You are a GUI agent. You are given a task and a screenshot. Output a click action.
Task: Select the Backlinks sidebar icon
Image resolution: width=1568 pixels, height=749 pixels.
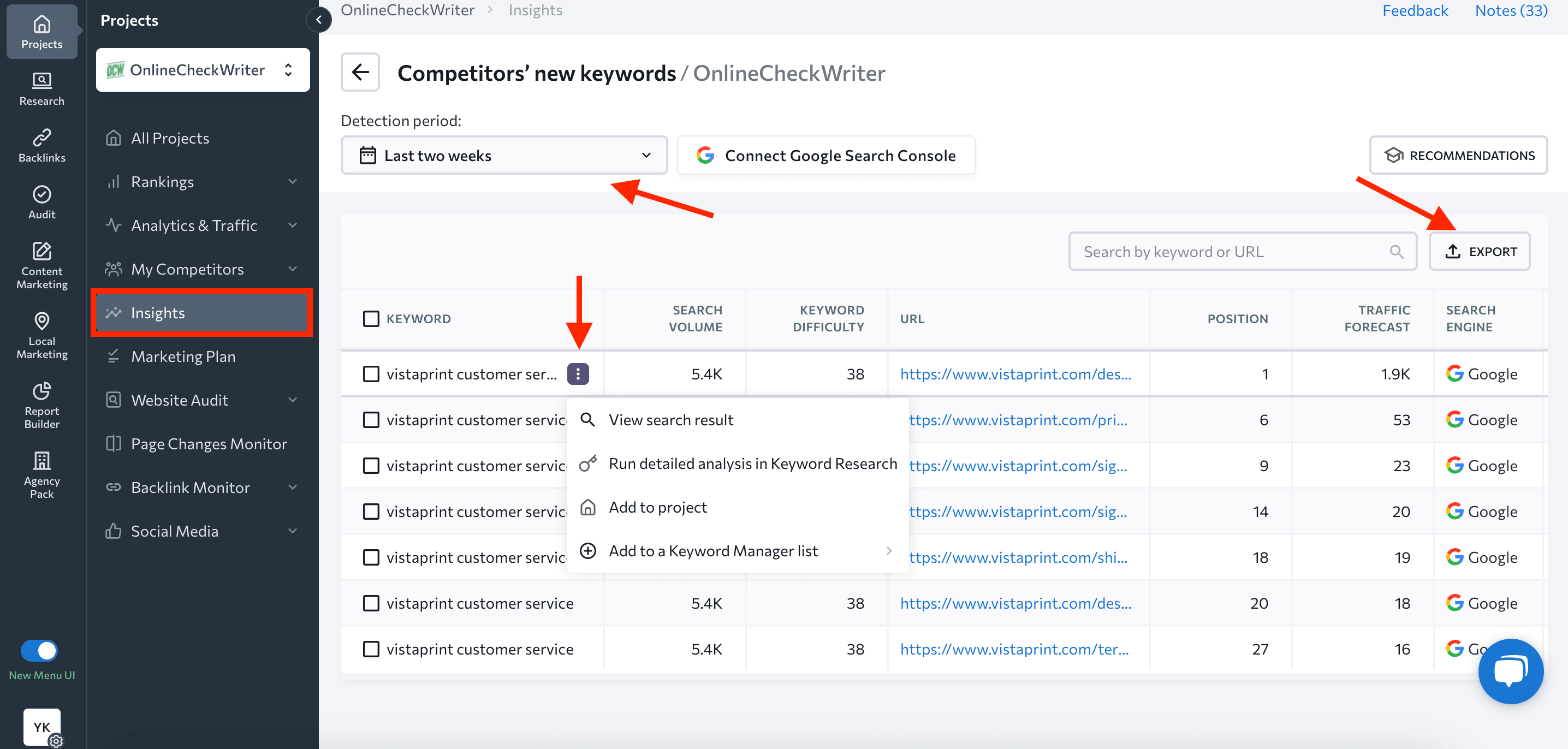(x=41, y=144)
